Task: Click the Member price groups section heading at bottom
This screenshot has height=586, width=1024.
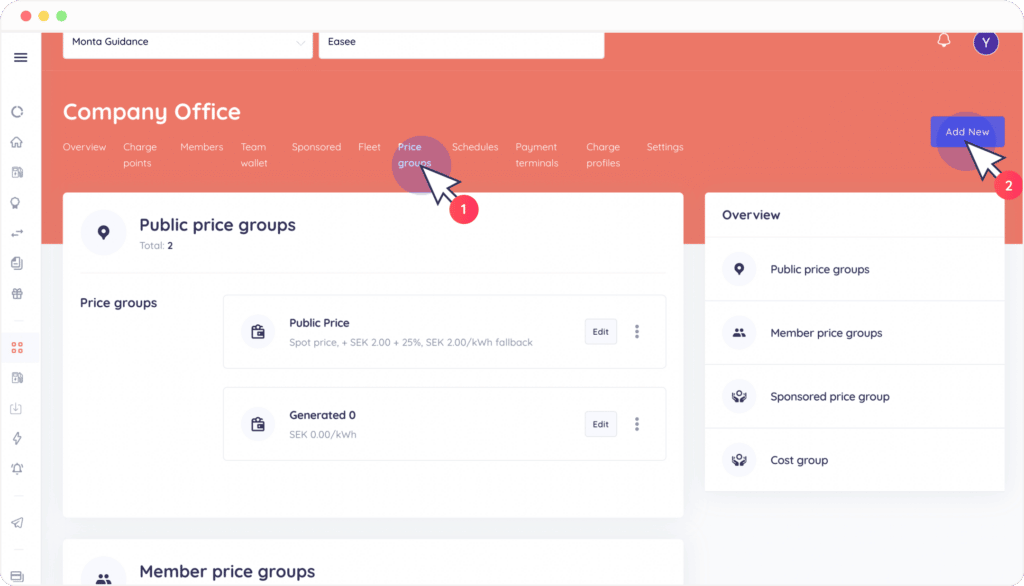Action: (x=227, y=572)
